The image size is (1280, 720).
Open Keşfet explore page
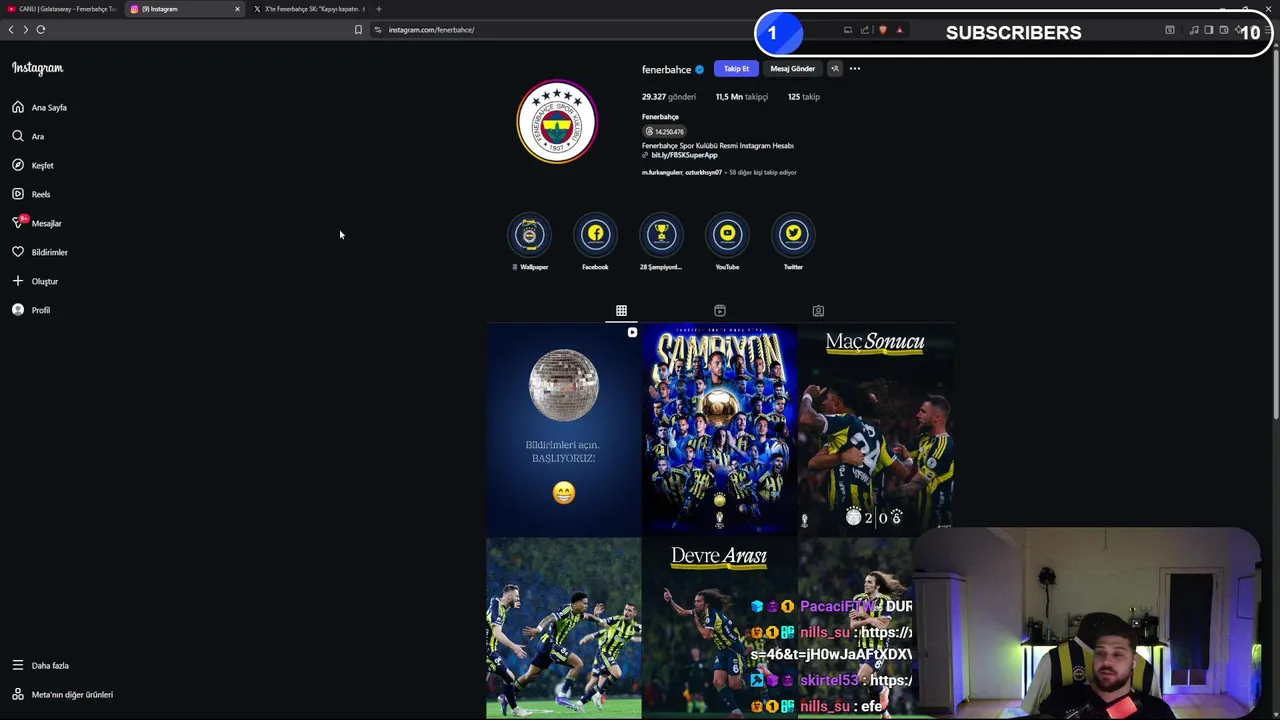(33, 165)
